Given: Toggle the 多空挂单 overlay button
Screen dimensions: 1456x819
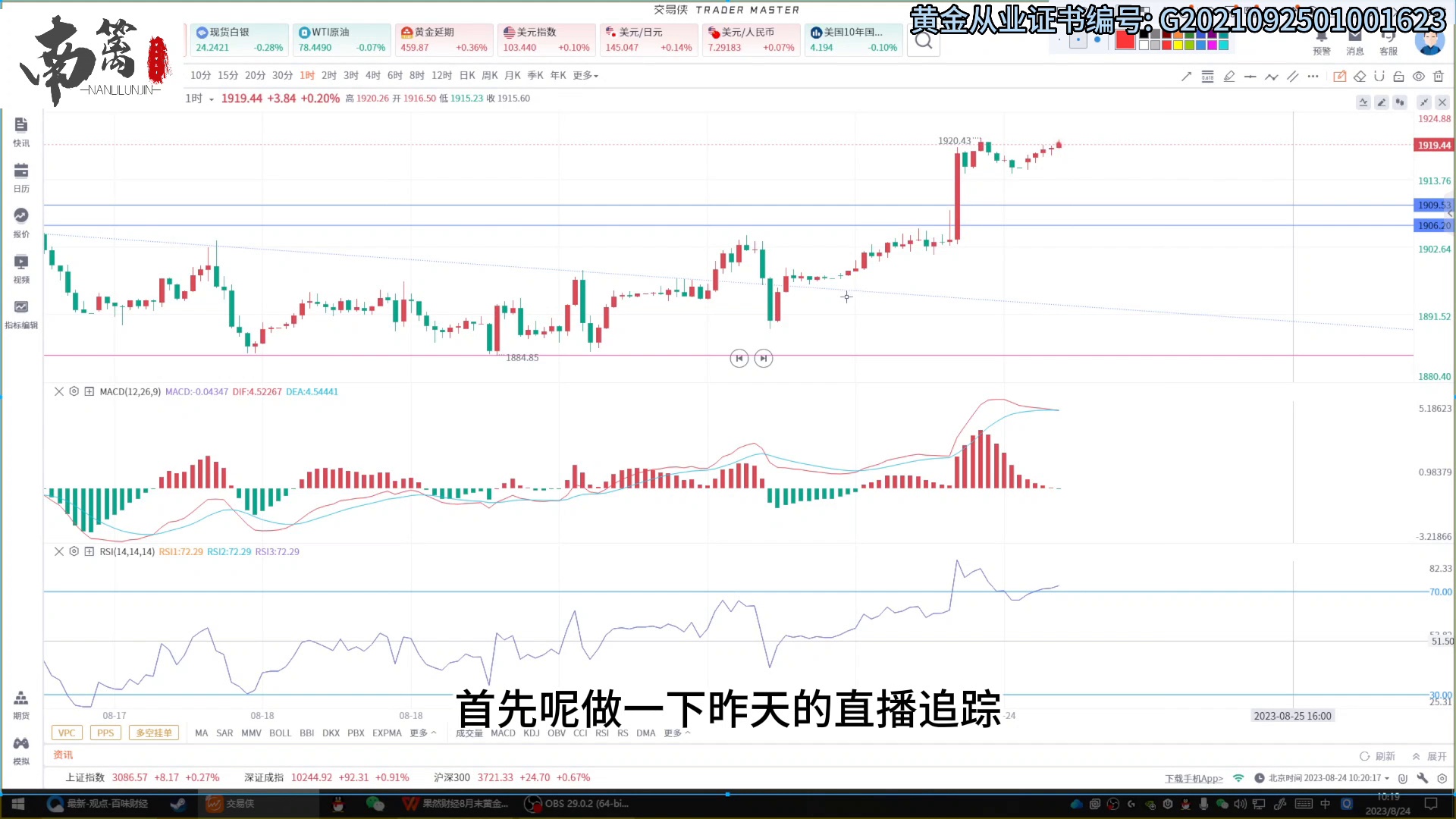Looking at the screenshot, I should coord(154,733).
